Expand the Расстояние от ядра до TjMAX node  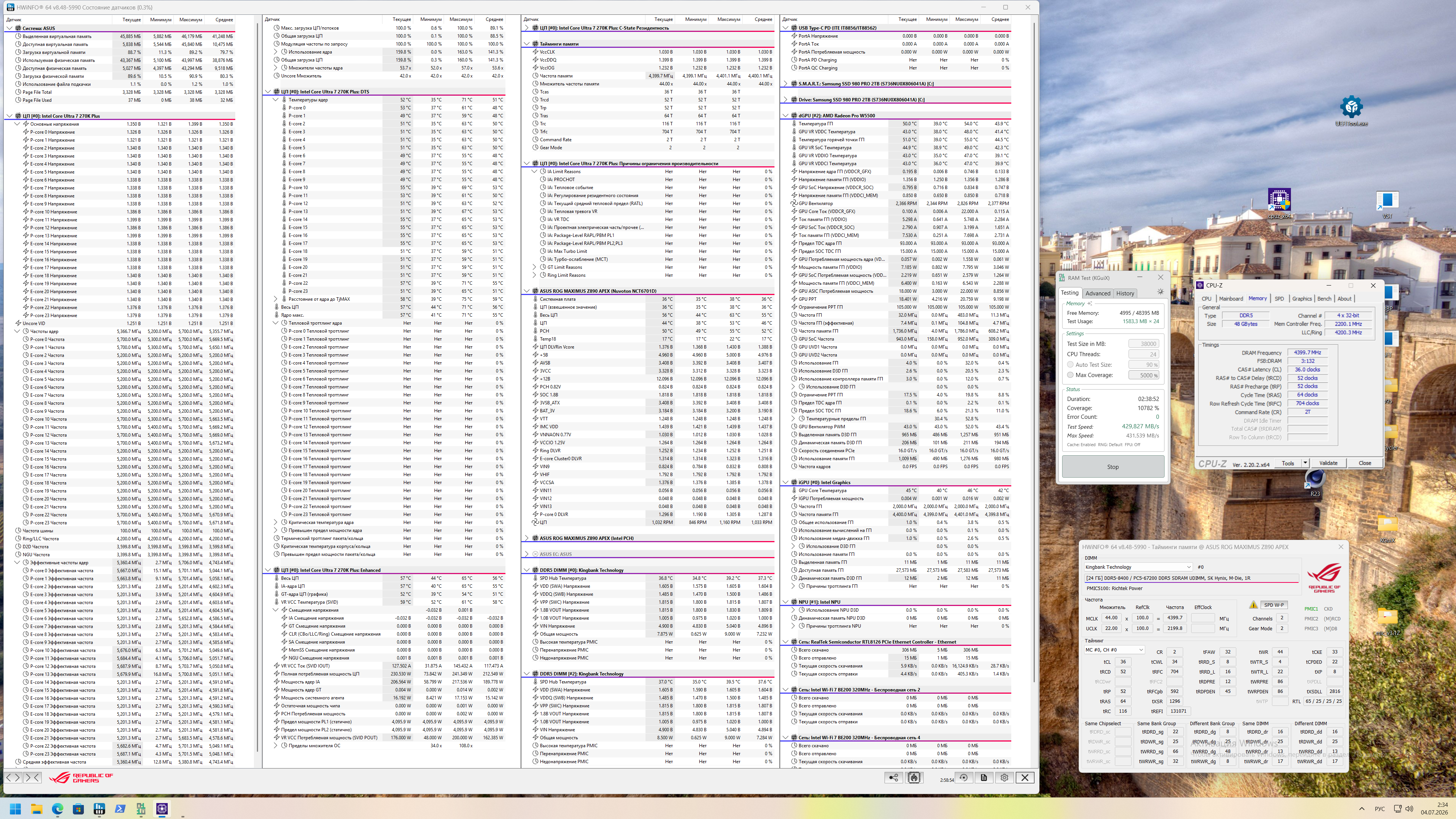[x=276, y=299]
